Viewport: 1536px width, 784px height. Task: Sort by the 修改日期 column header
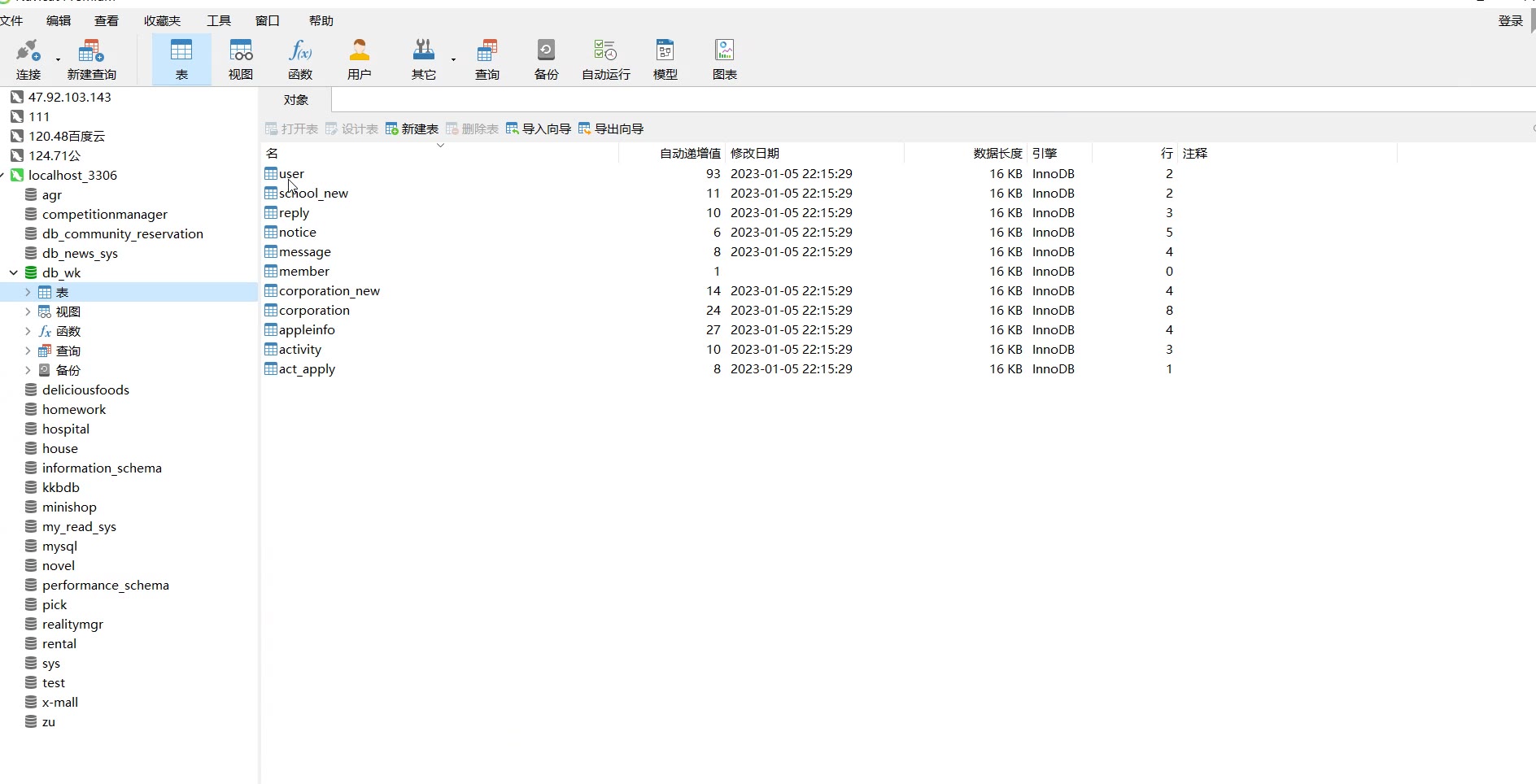coord(814,153)
